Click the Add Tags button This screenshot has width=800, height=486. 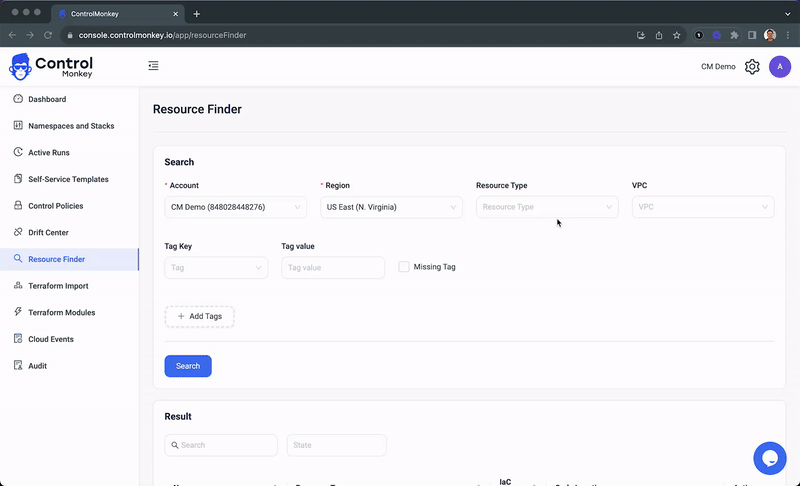199,316
